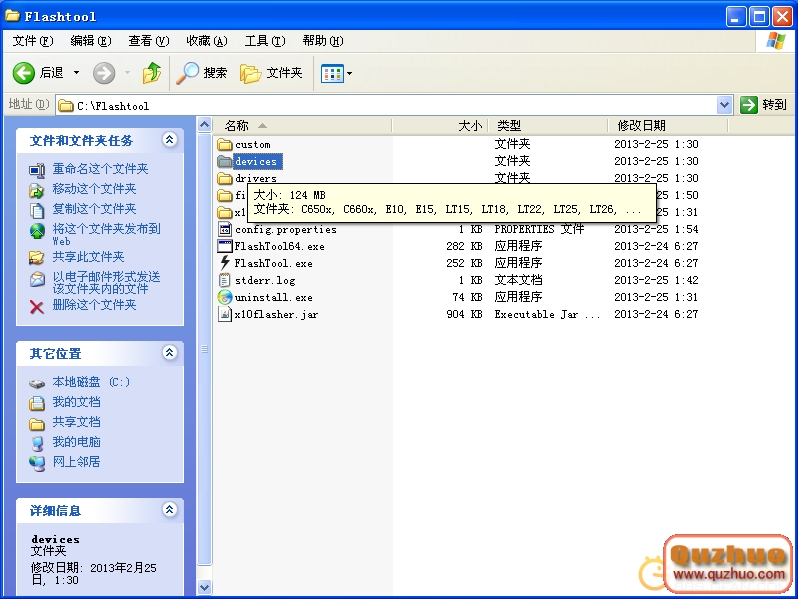Select the custom folder icon
798x599 pixels.
point(224,145)
